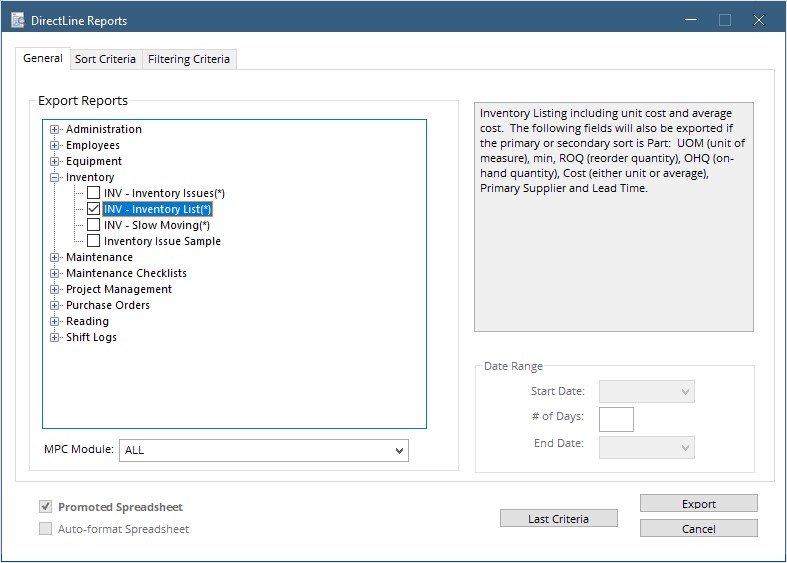Expand the Purchase Orders category
The height and width of the screenshot is (563, 787).
(54, 306)
